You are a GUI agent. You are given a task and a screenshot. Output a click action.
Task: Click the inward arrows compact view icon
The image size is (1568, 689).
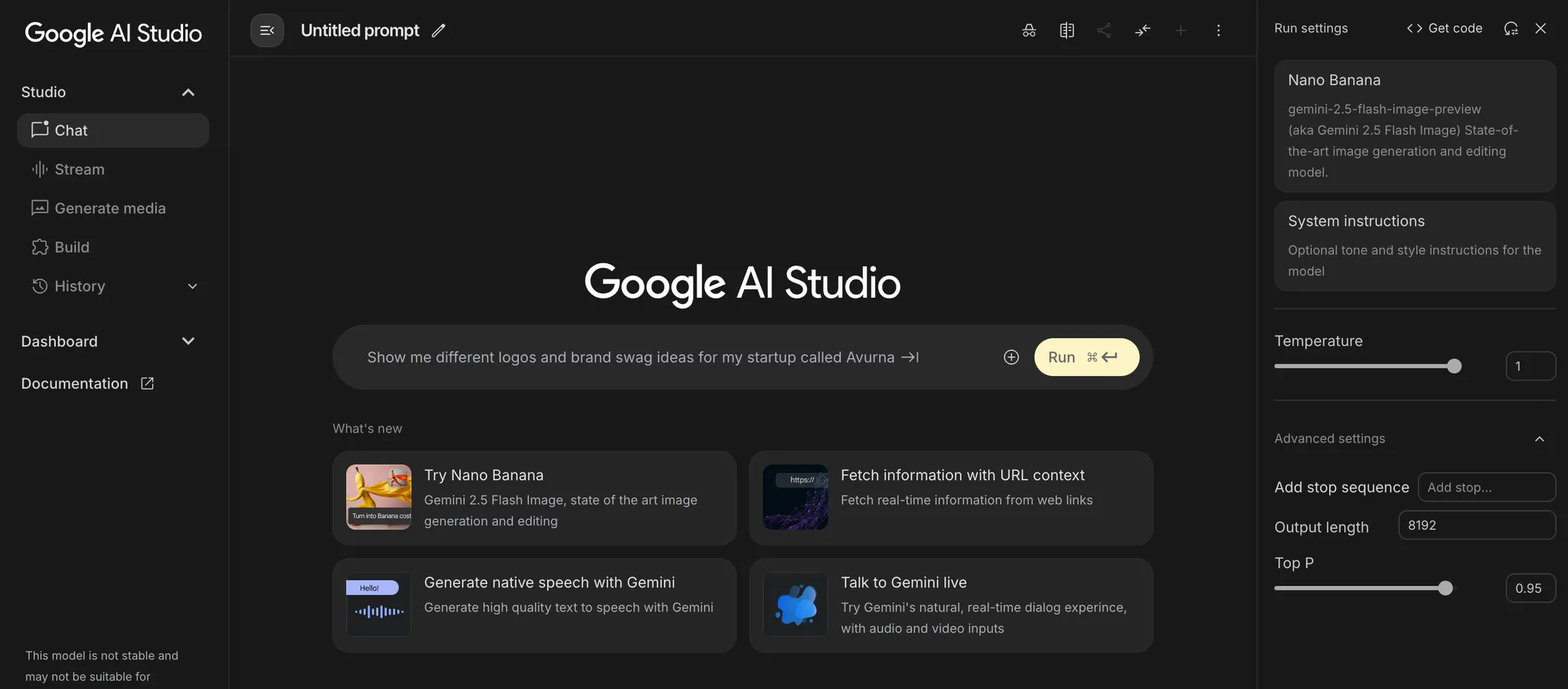click(x=1142, y=31)
